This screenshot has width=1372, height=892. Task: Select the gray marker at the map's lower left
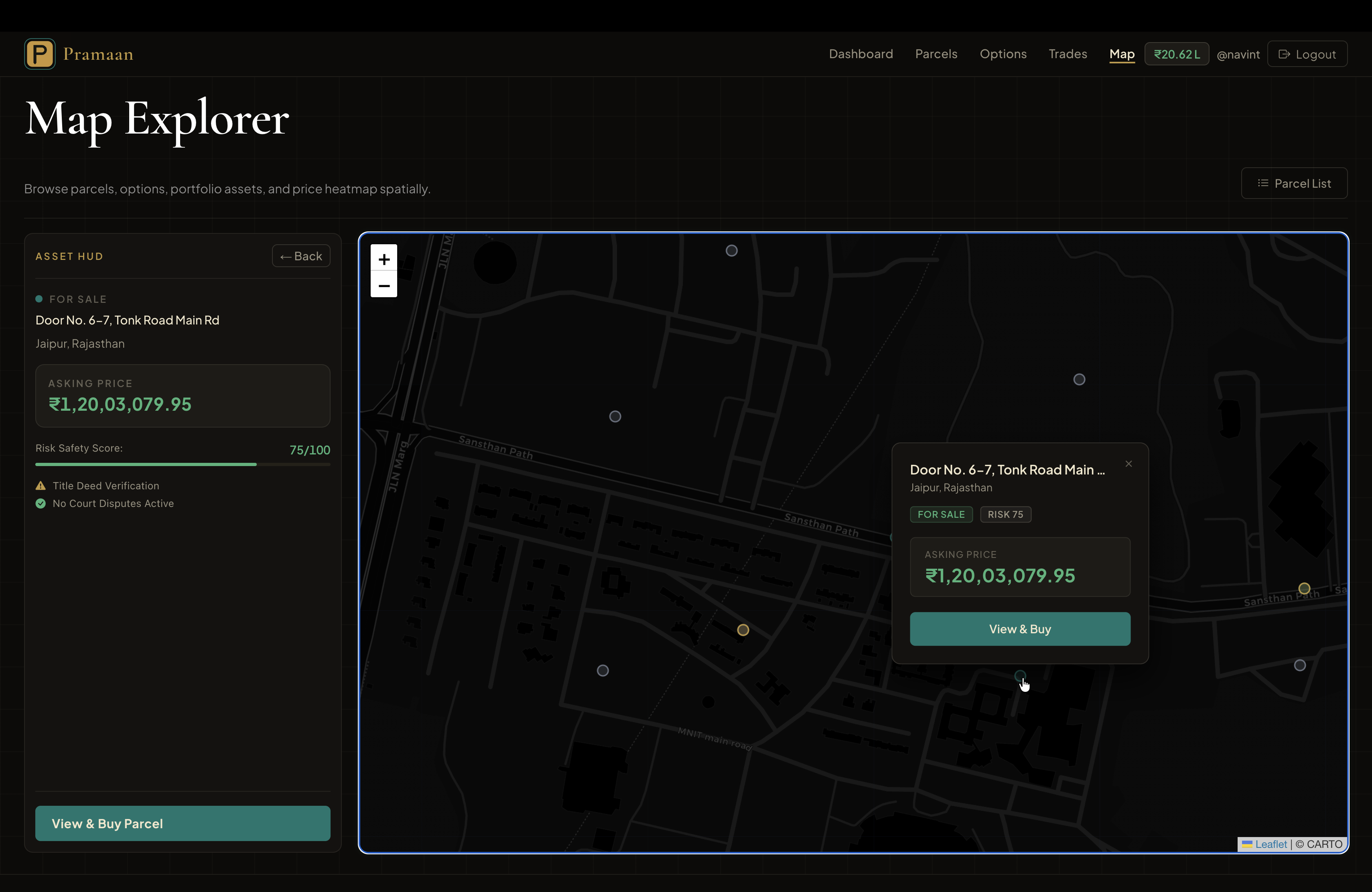pos(603,670)
